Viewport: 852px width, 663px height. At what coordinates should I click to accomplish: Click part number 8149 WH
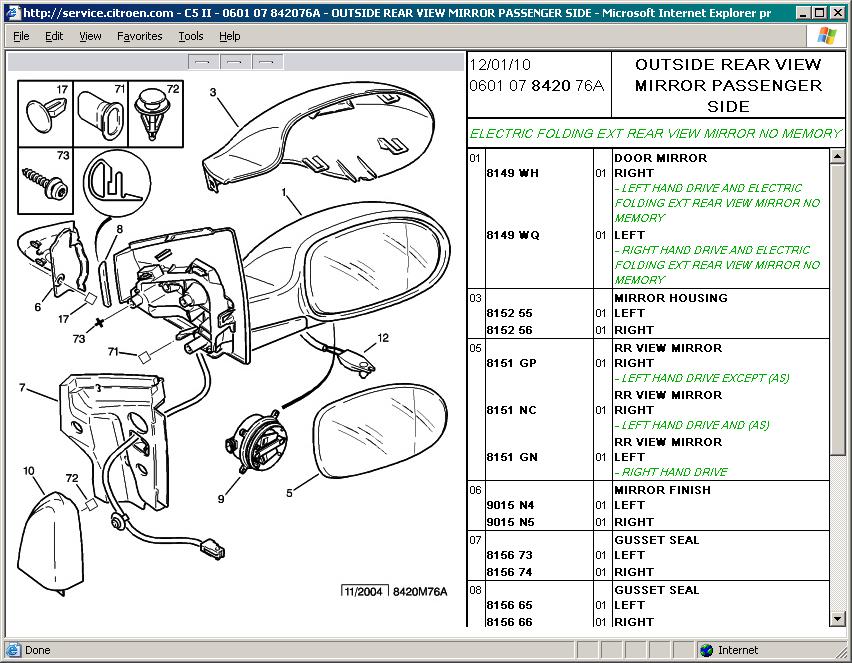tap(512, 173)
